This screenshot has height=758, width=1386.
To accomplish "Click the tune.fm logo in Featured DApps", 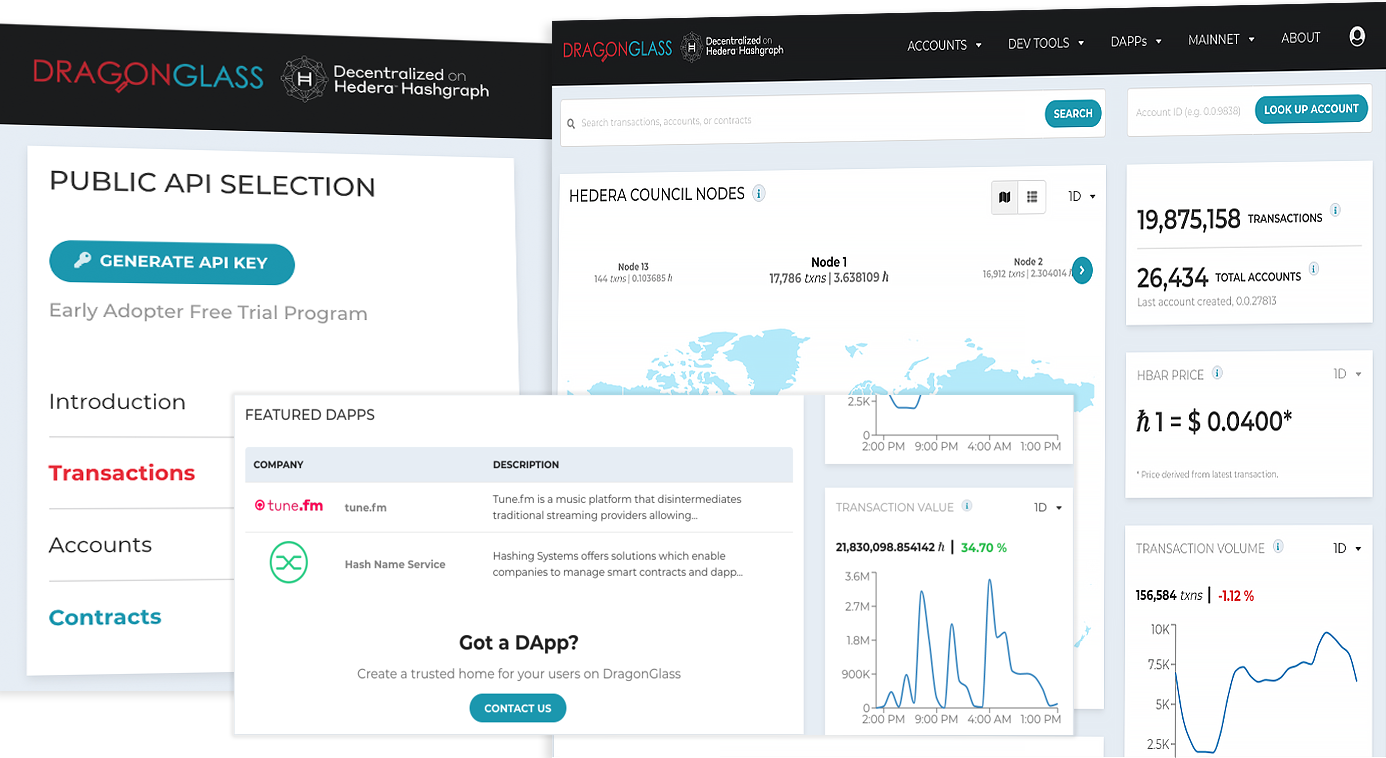I will tap(289, 506).
